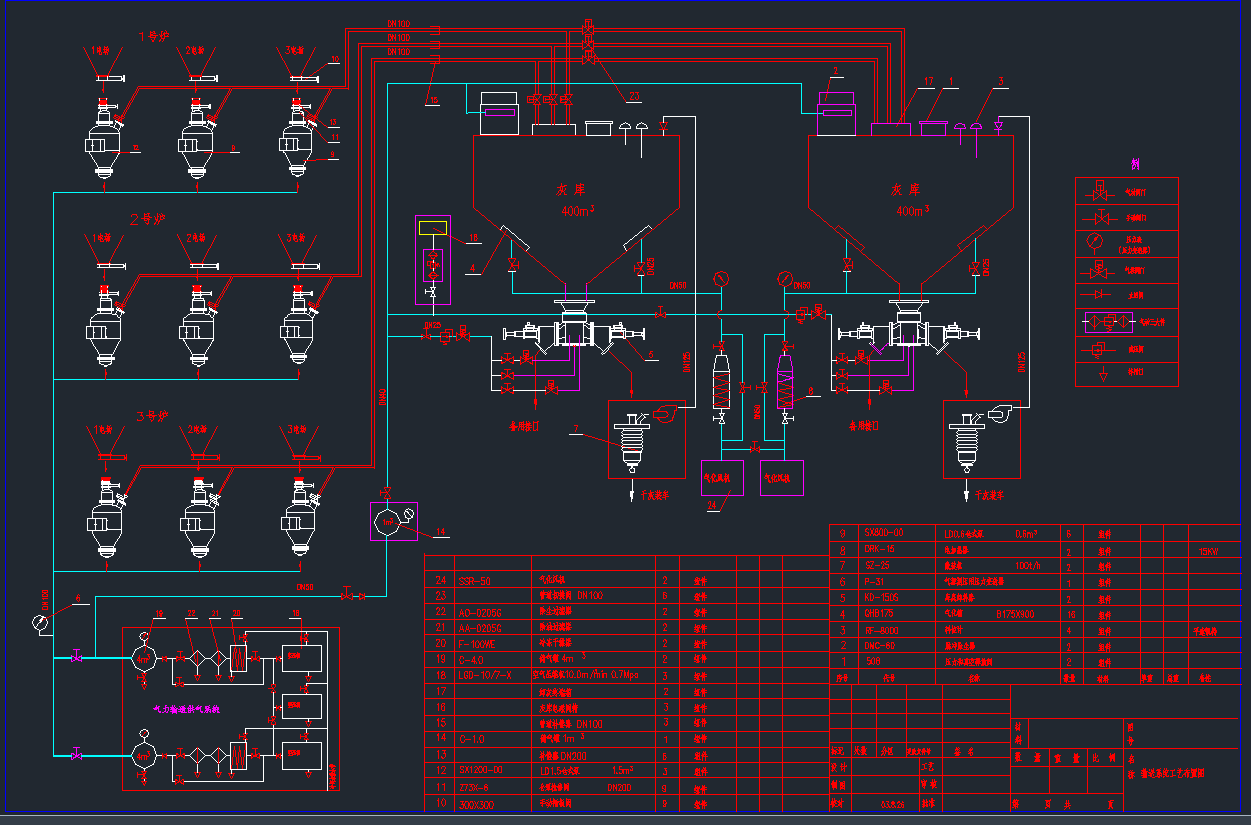Select the upper 4m³ air receiver tank
This screenshot has width=1251, height=825.
(x=146, y=656)
